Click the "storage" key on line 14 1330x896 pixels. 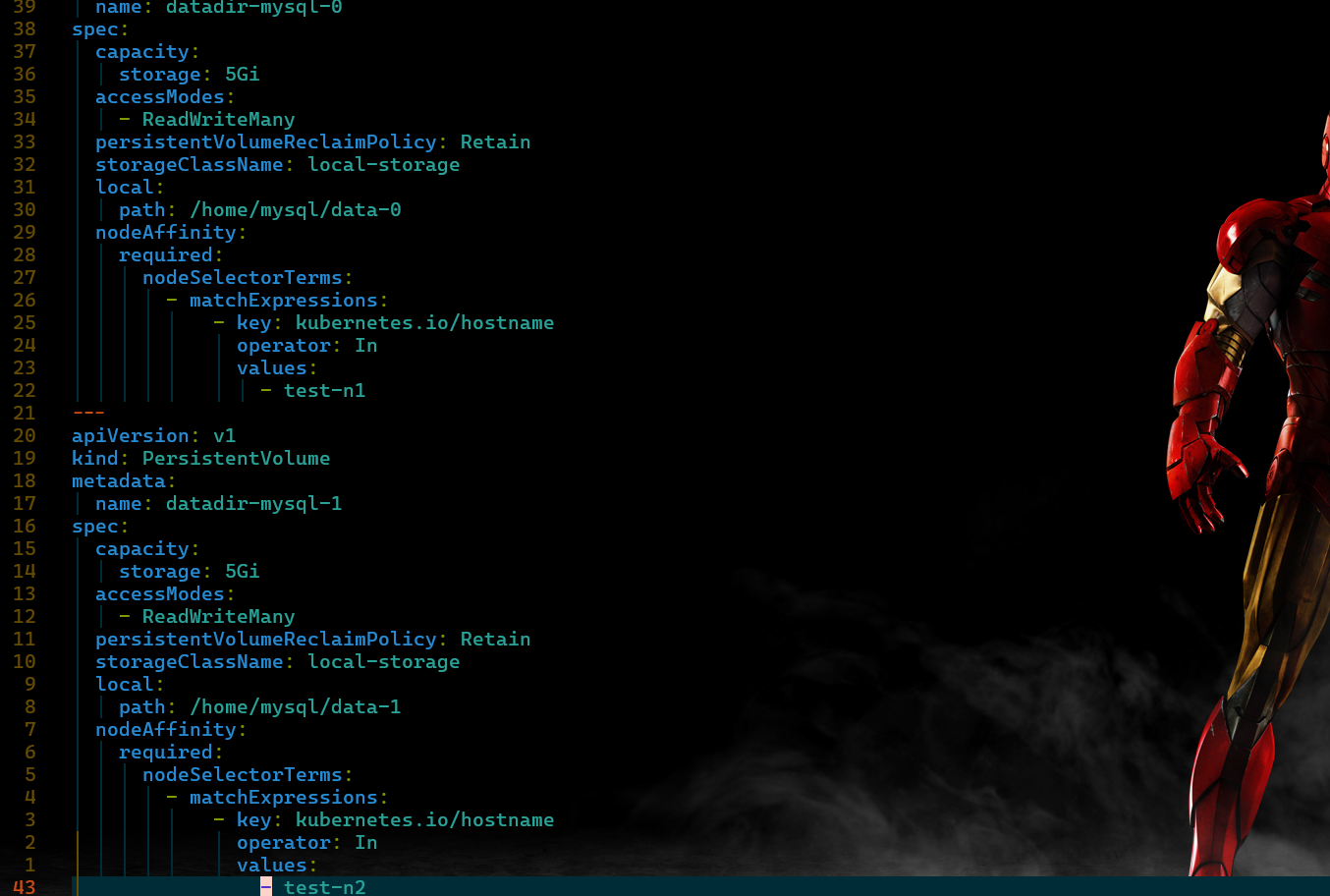(x=160, y=571)
